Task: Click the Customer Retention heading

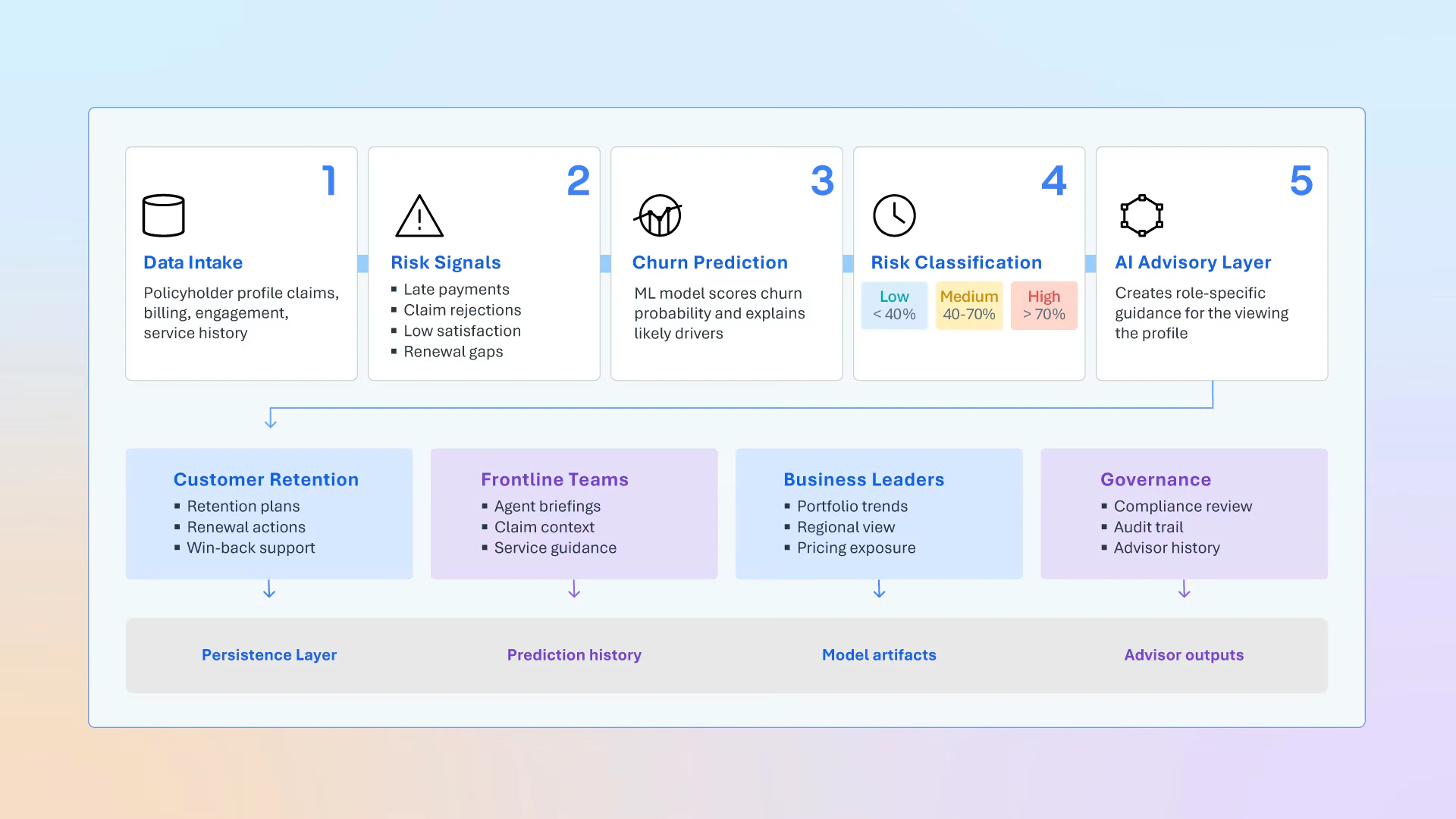Action: (x=266, y=479)
